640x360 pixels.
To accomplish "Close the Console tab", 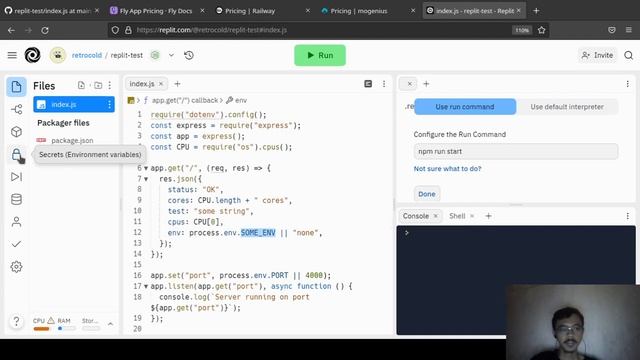I will coord(436,216).
